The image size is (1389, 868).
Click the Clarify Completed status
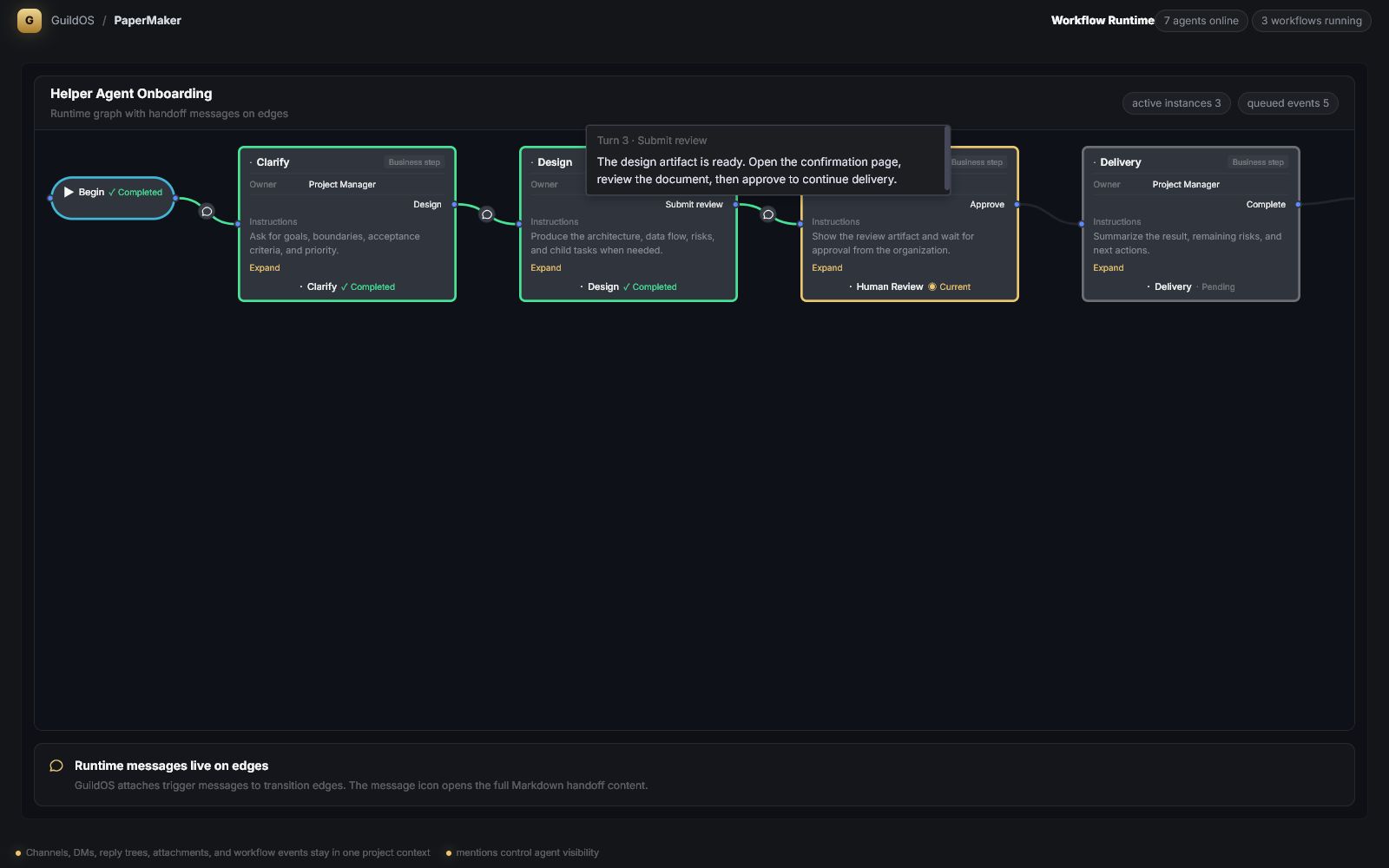pos(367,286)
